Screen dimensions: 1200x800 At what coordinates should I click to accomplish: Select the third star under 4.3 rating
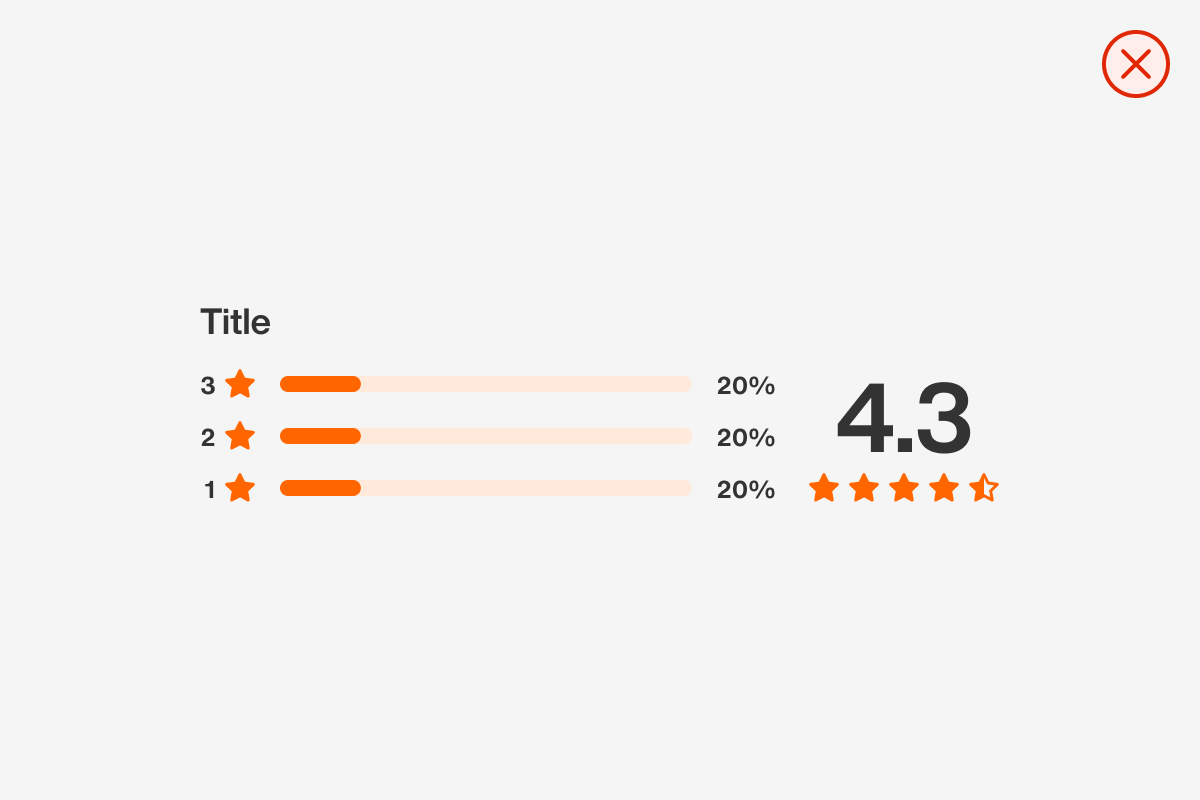(904, 488)
